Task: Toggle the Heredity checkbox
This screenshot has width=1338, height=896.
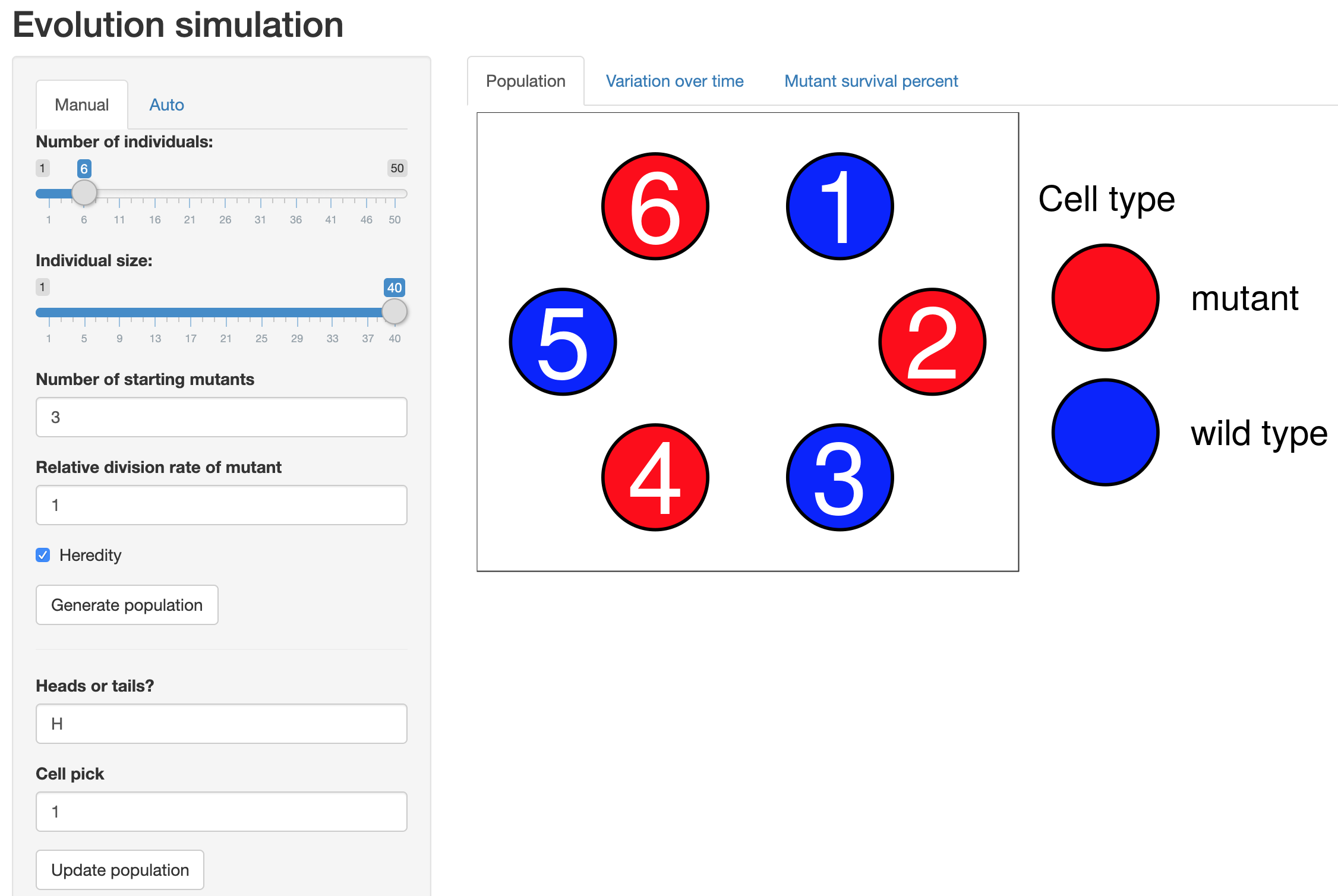Action: pos(42,555)
